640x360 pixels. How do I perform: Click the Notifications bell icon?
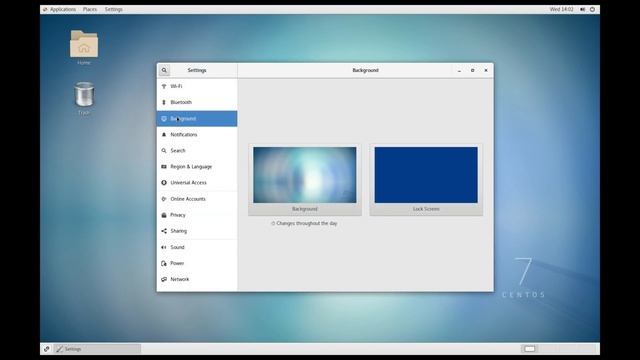click(164, 135)
